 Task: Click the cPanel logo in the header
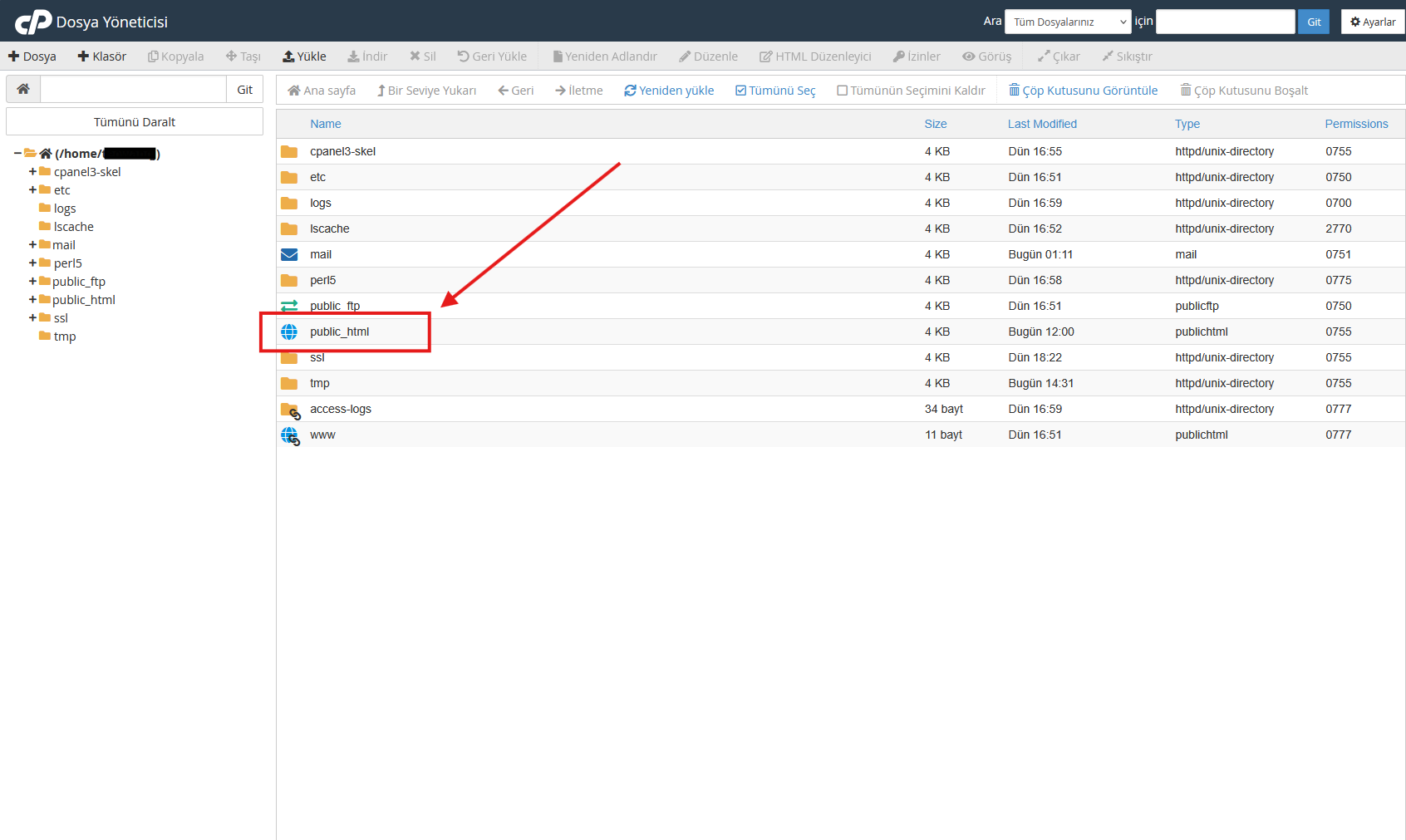(x=33, y=22)
